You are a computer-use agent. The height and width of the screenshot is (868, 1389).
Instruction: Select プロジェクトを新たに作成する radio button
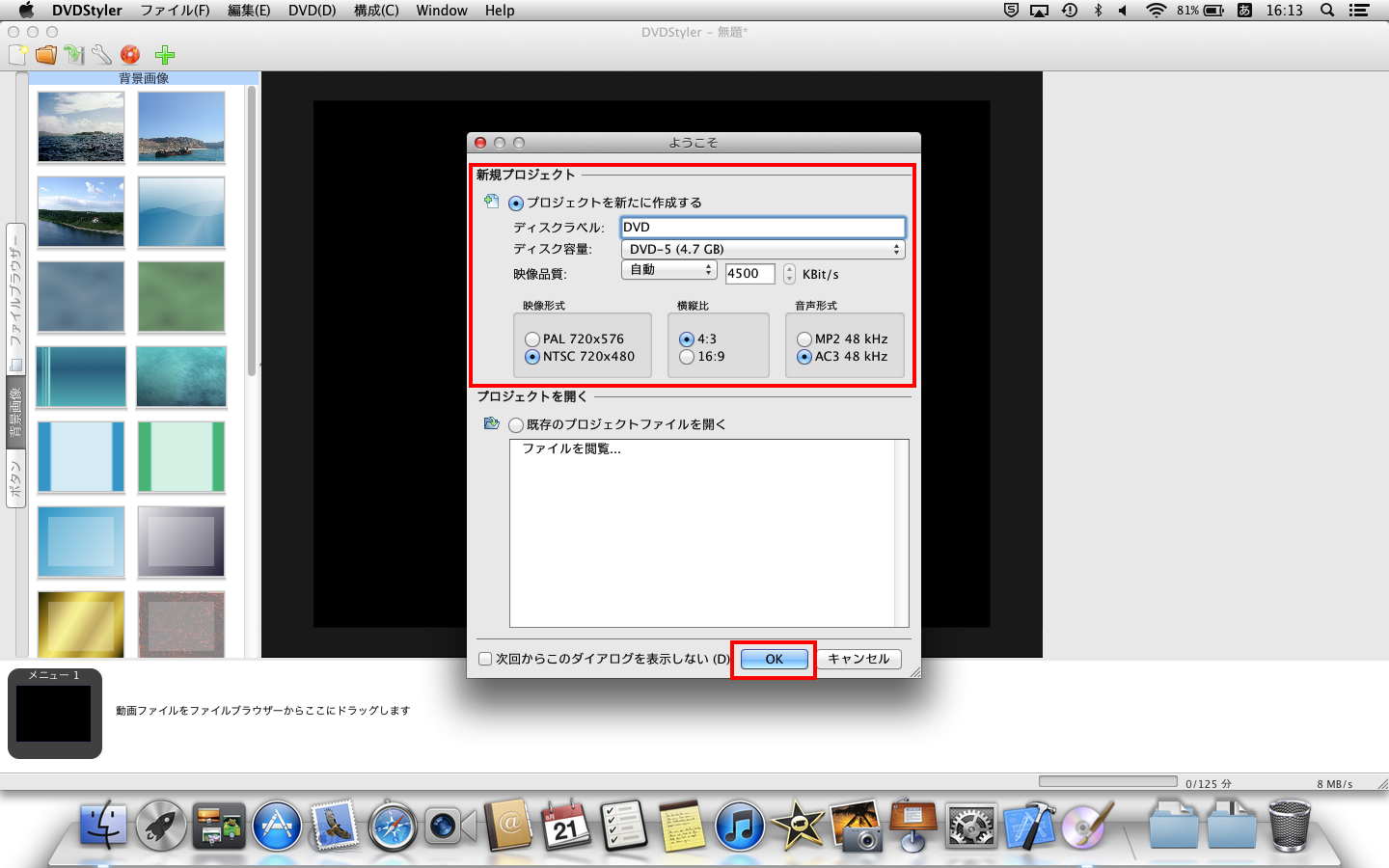(x=516, y=203)
